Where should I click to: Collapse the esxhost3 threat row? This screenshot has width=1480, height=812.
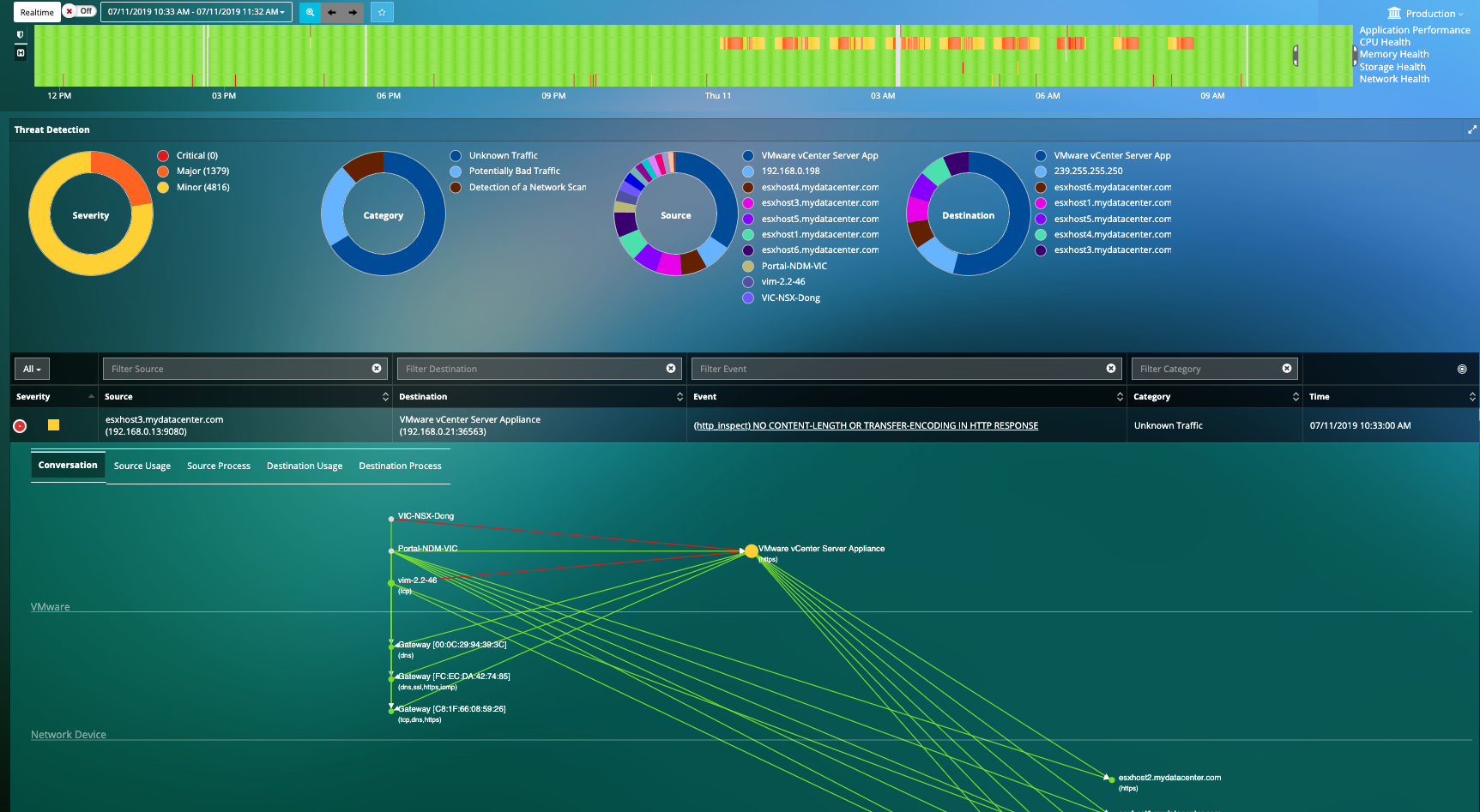coord(20,426)
